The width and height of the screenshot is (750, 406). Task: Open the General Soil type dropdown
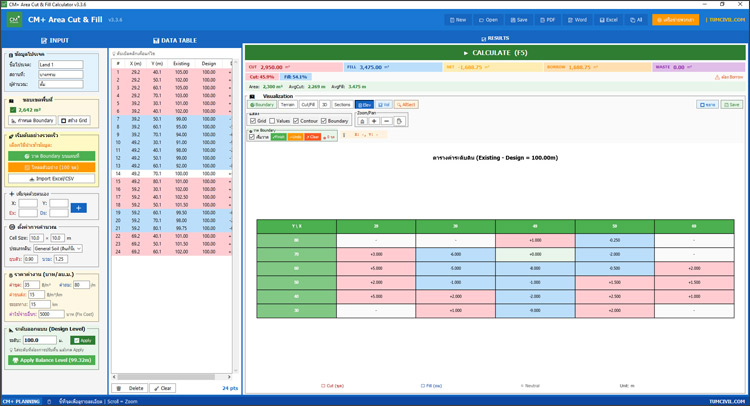pos(58,248)
